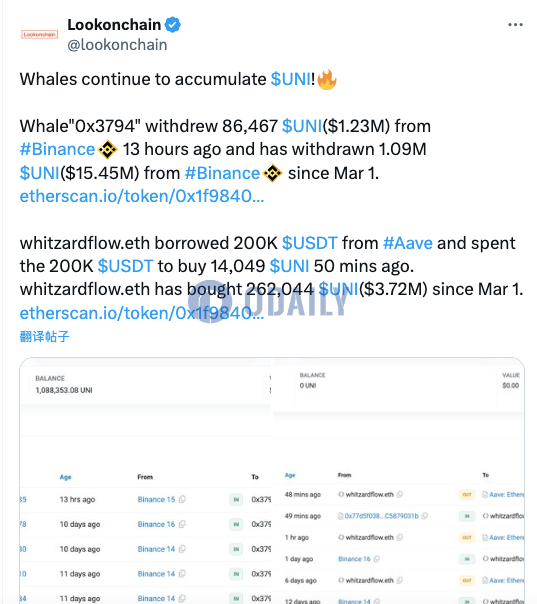
Task: Click the Lookonchain profile avatar
Action: (x=40, y=35)
